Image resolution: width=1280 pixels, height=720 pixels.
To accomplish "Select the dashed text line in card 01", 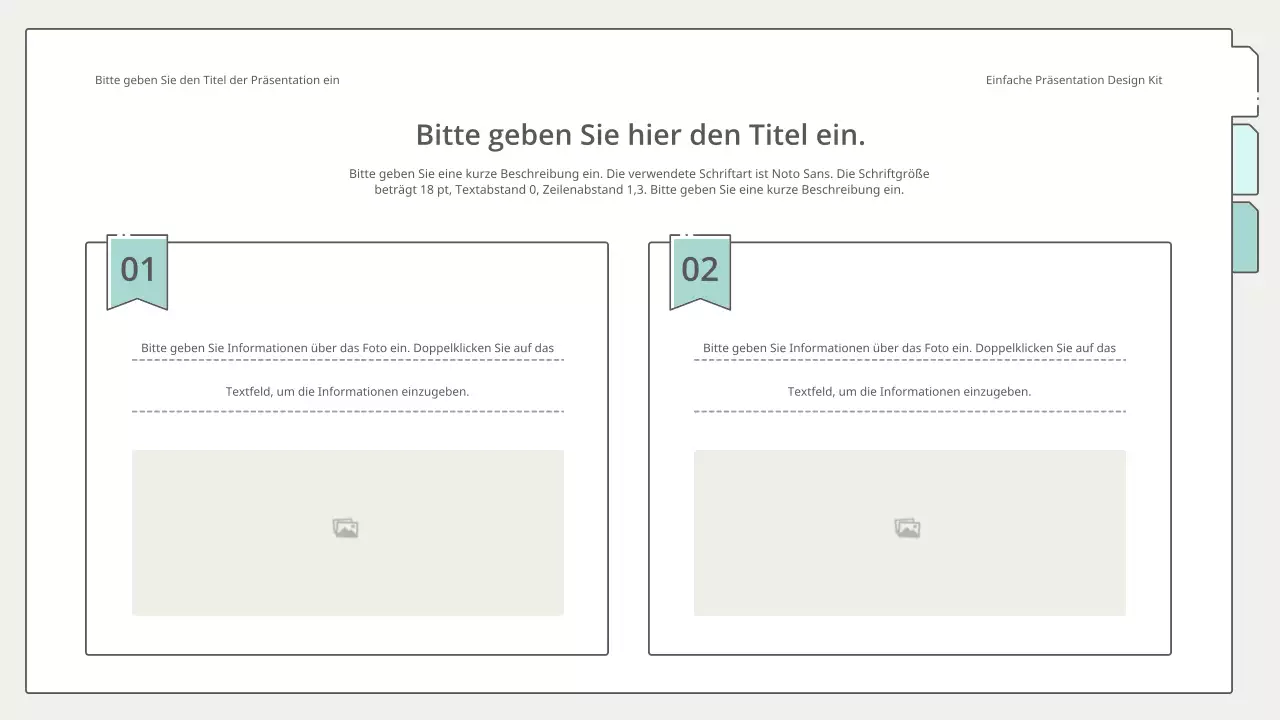I will point(347,348).
